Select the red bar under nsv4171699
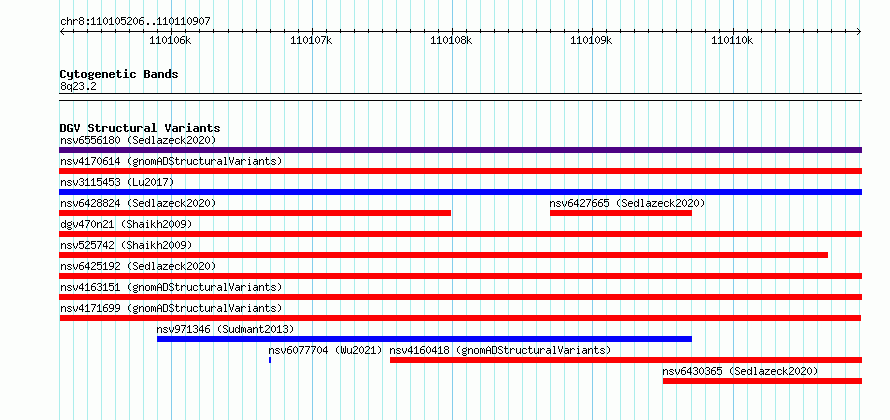 (x=460, y=318)
